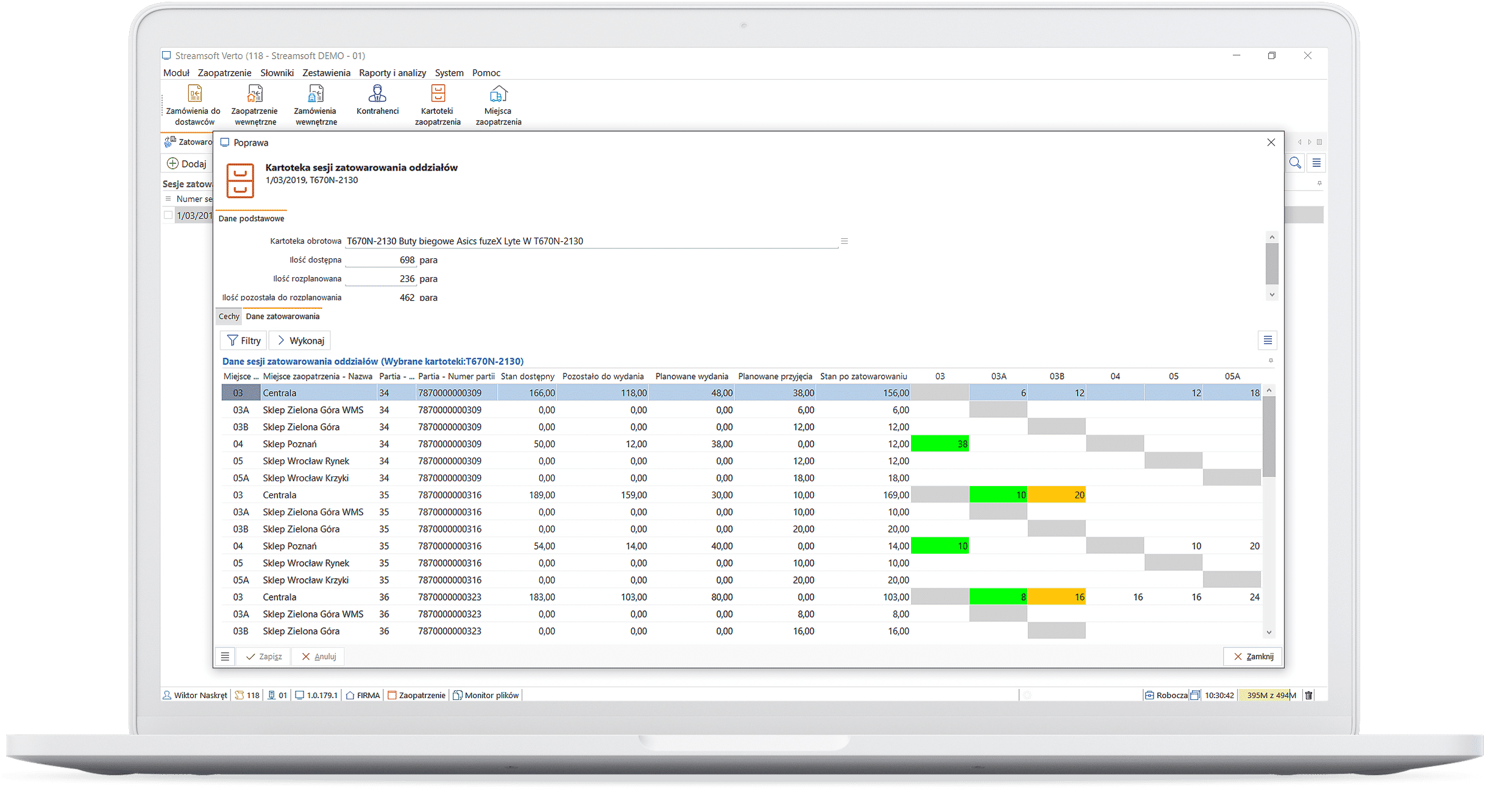Click Wiktor Naskręt user in status bar
This screenshot has height=812, width=1493.
click(195, 695)
